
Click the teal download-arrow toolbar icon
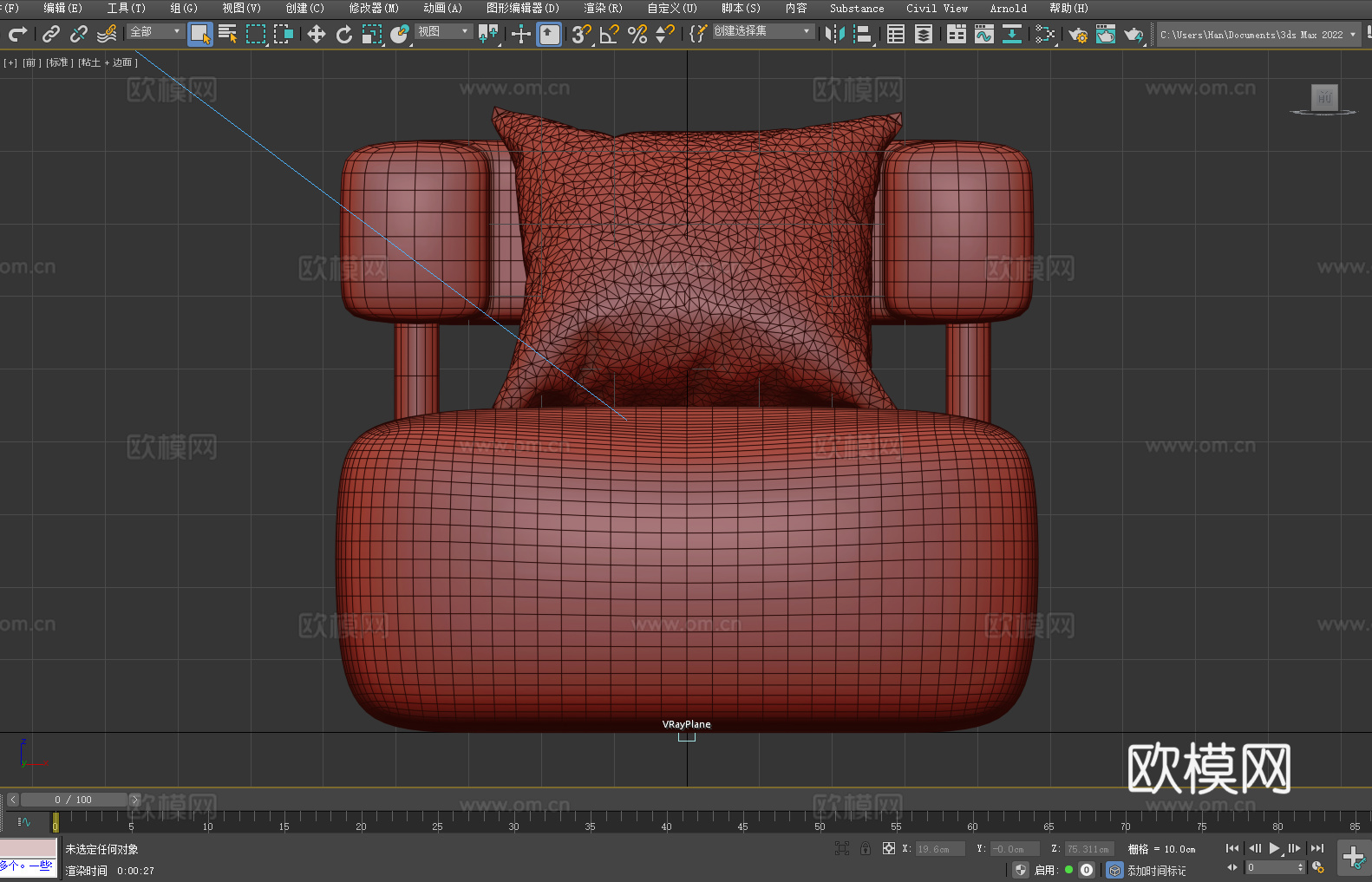pos(1012,34)
